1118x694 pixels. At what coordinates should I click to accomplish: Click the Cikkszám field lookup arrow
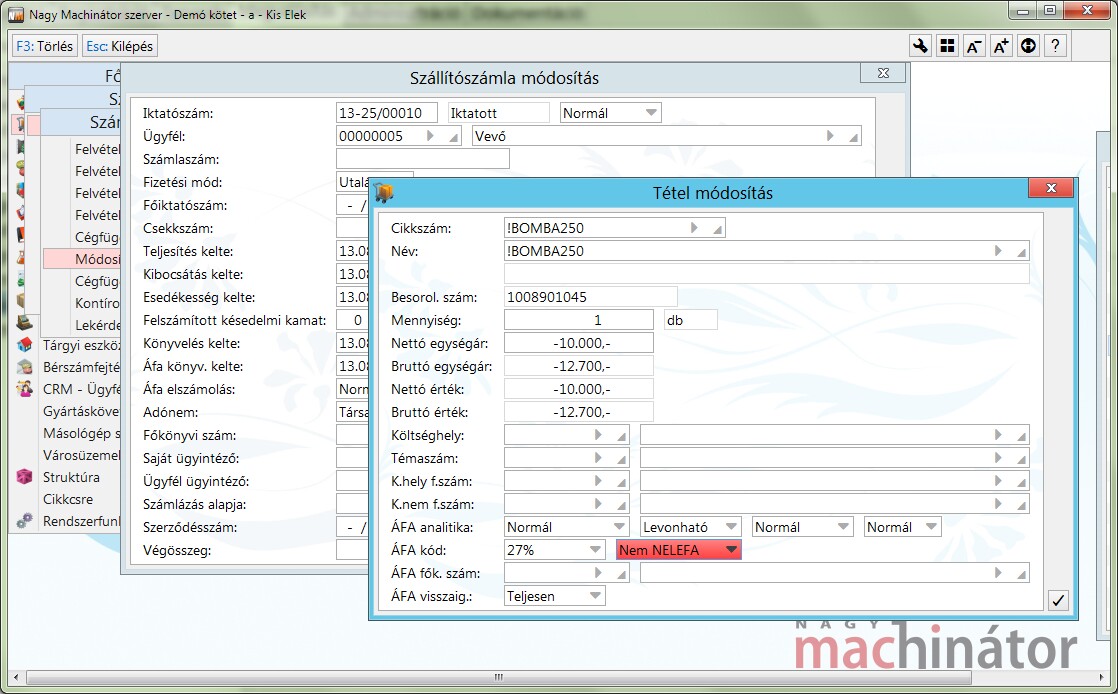click(x=694, y=228)
